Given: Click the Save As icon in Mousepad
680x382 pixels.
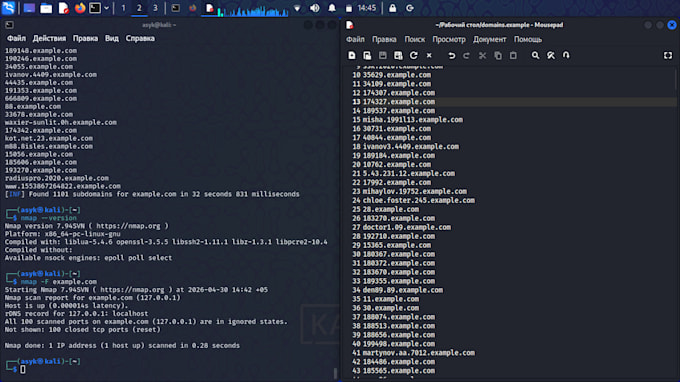Looking at the screenshot, I should pyautogui.click(x=398, y=56).
